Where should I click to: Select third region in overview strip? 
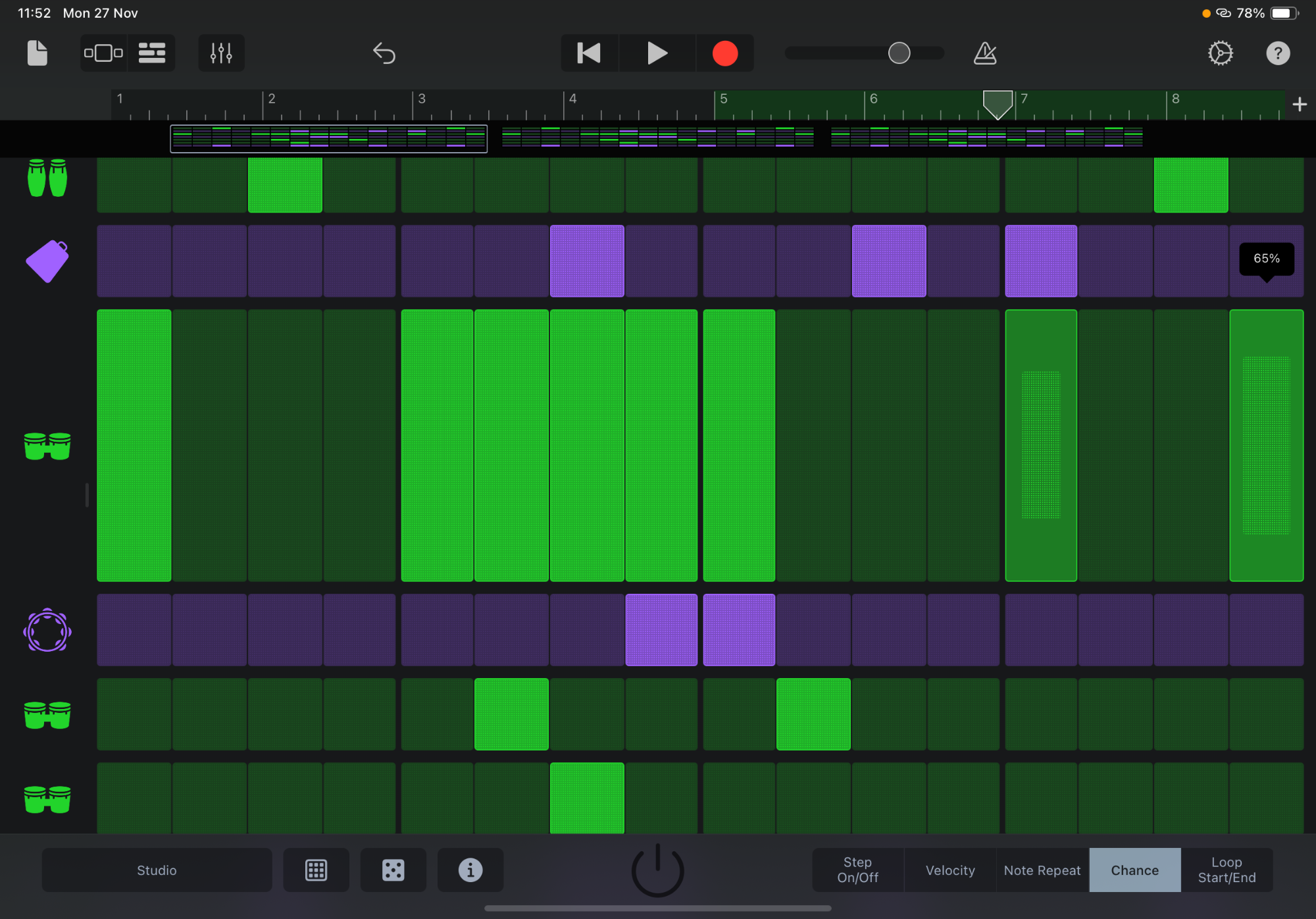click(x=986, y=137)
